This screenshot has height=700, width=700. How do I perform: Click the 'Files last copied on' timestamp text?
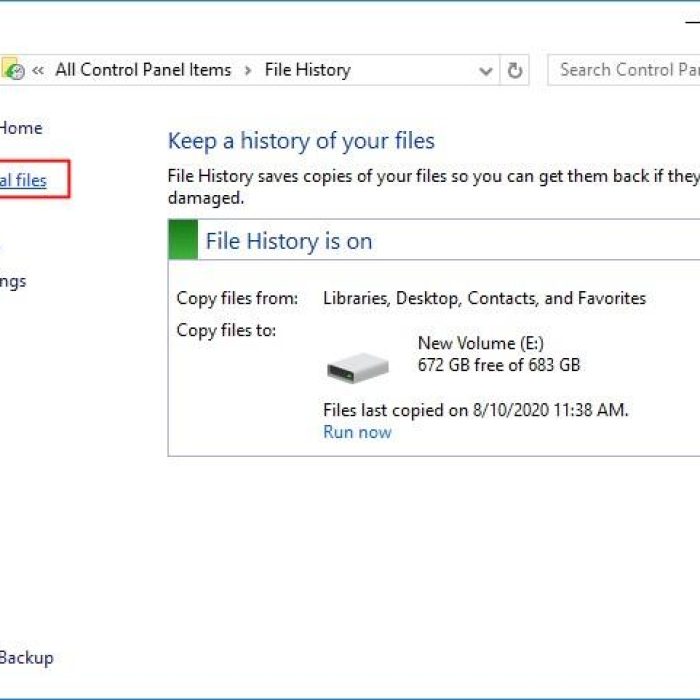pos(475,410)
